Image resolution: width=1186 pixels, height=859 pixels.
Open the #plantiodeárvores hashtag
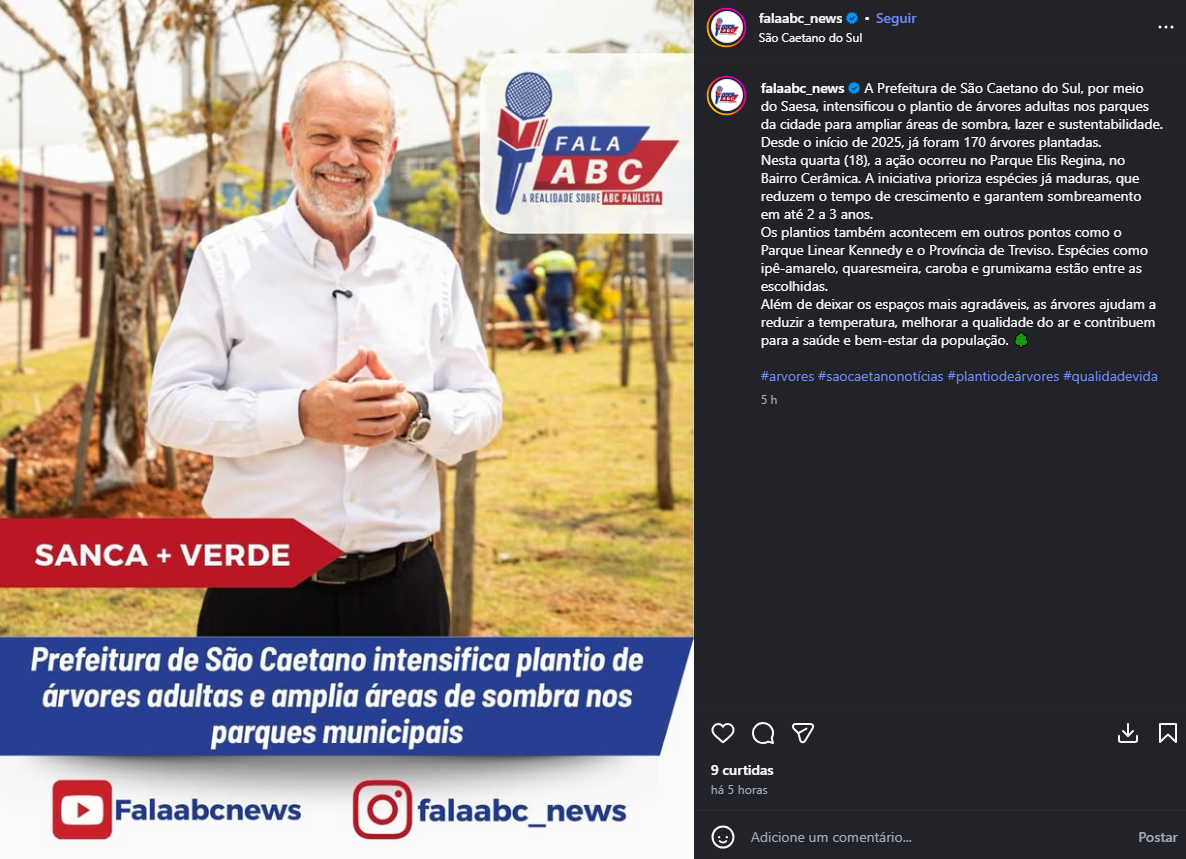pyautogui.click(x=1003, y=376)
